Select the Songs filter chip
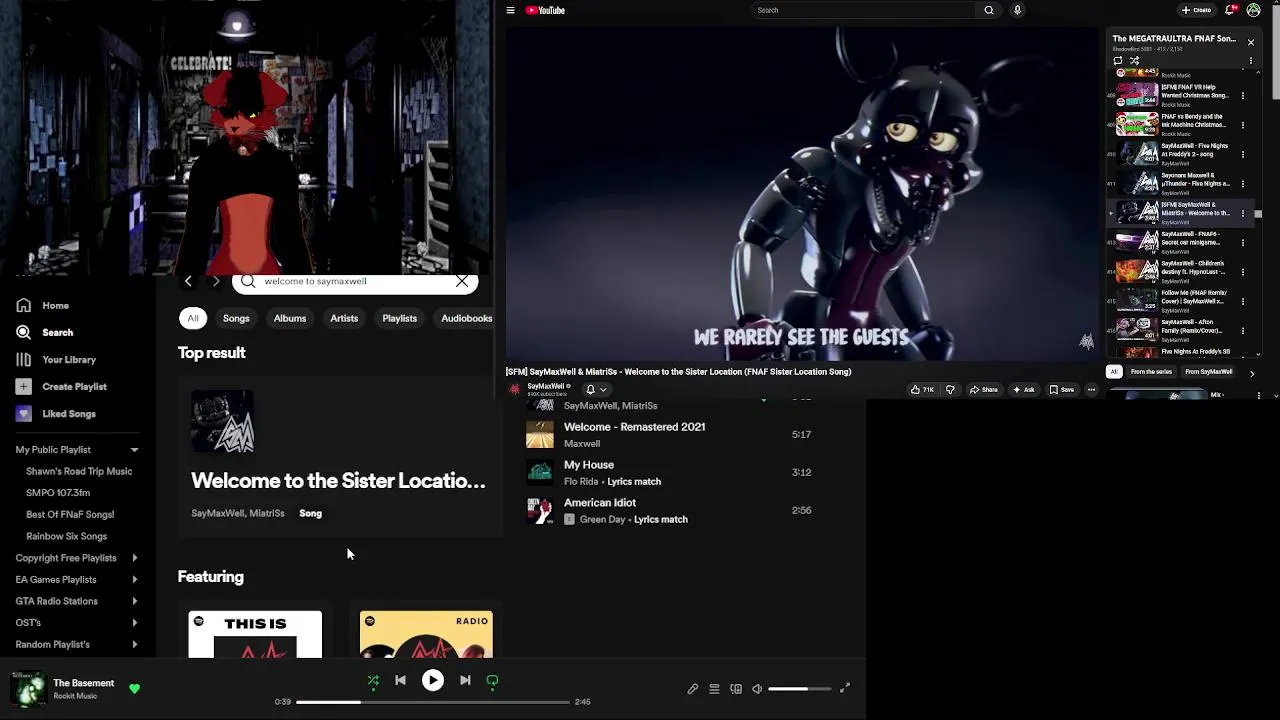The image size is (1280, 720). [236, 318]
